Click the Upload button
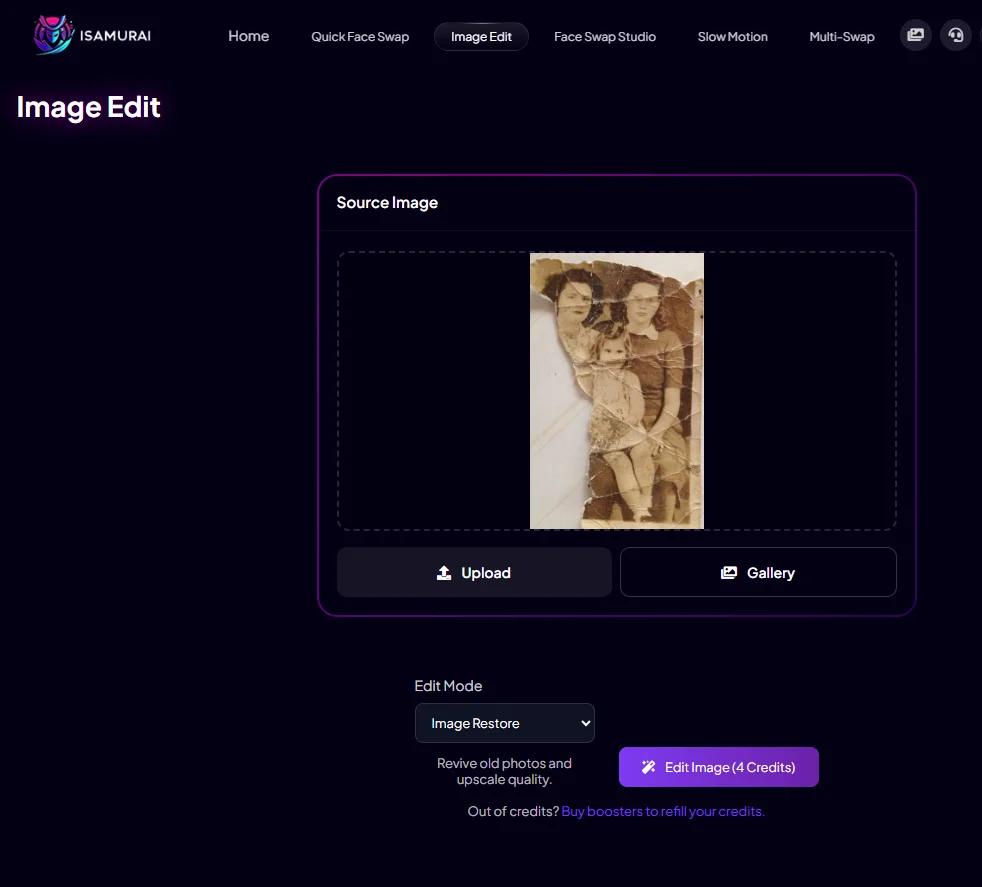 tap(473, 572)
